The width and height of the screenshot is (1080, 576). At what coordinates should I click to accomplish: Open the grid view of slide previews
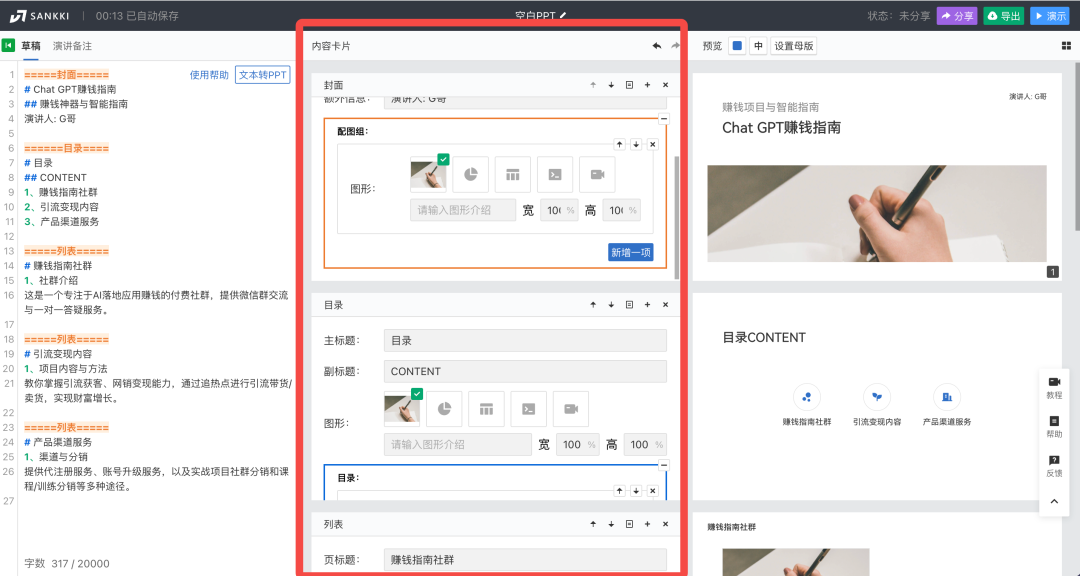(x=1067, y=45)
